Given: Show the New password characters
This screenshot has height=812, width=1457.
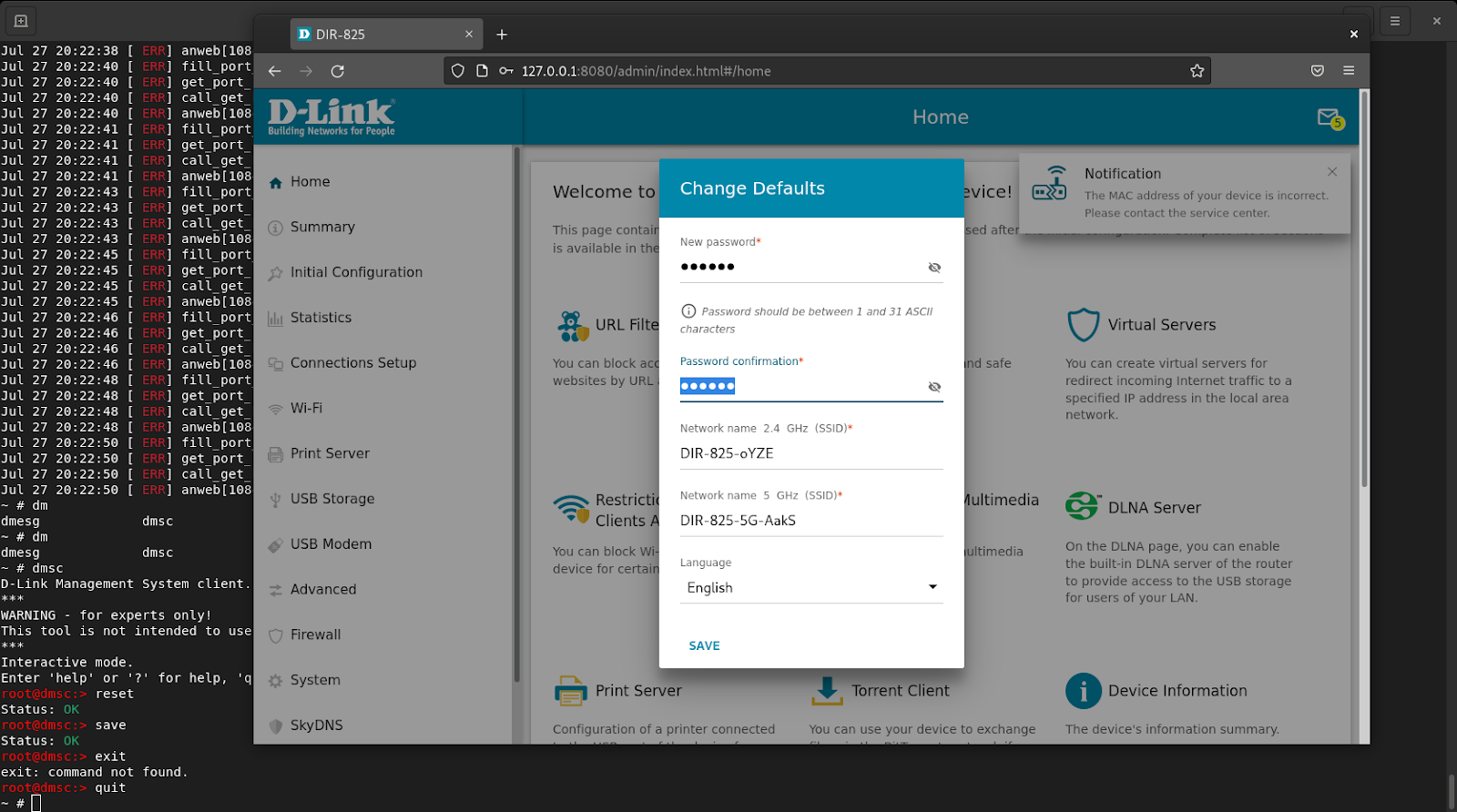Looking at the screenshot, I should 934,268.
